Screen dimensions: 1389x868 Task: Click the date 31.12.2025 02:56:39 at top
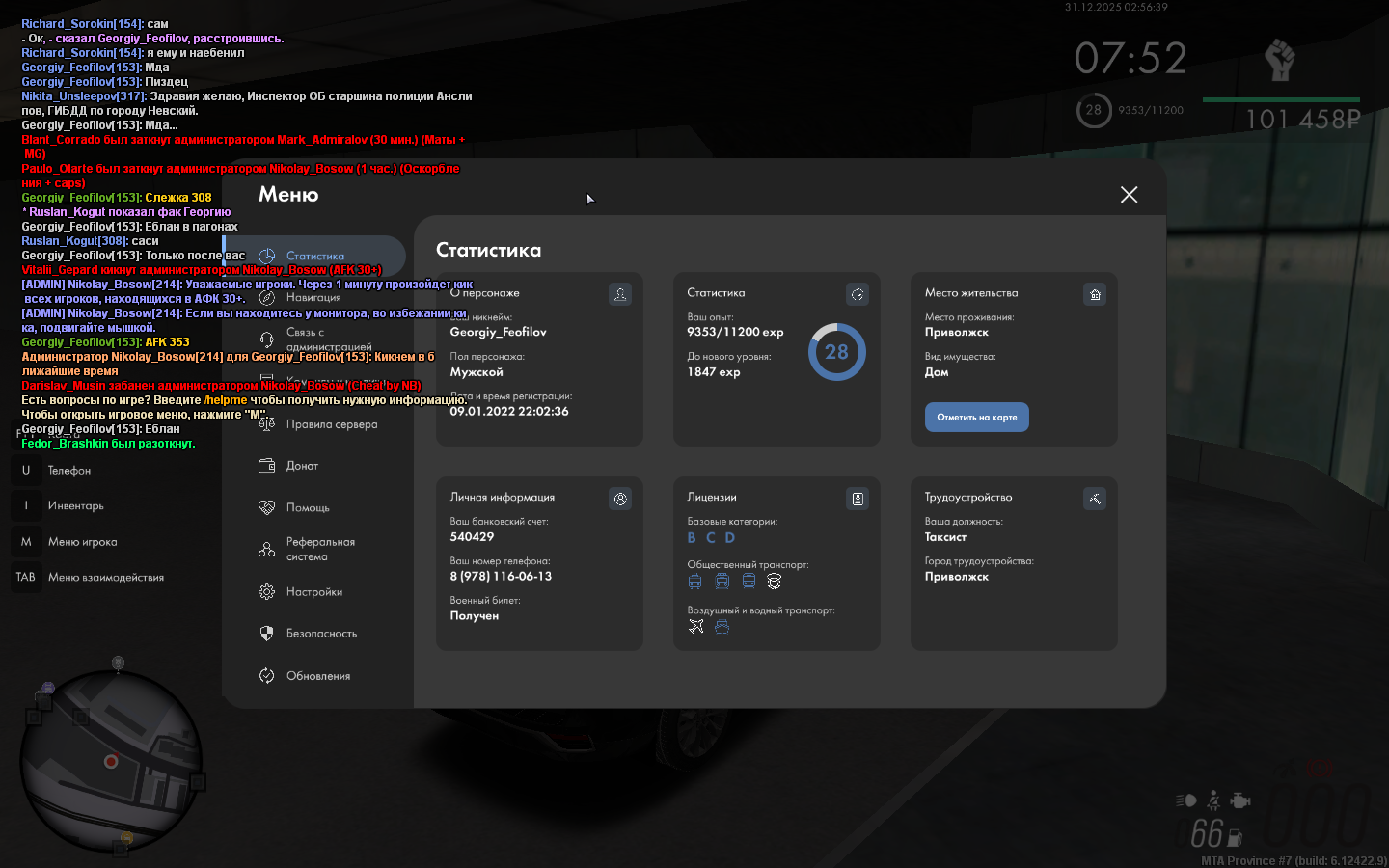coord(1116,7)
